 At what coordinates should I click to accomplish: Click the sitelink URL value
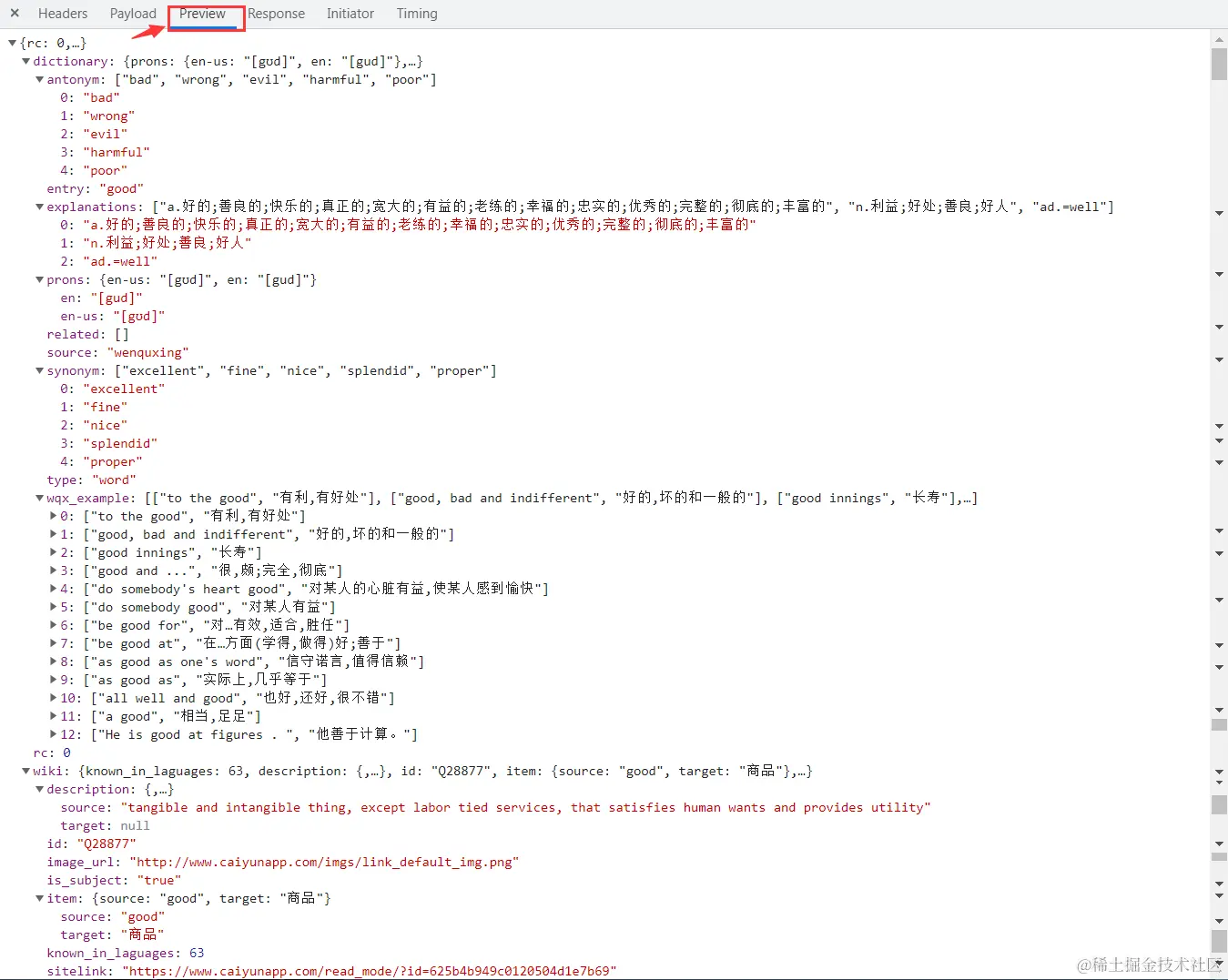pyautogui.click(x=369, y=971)
